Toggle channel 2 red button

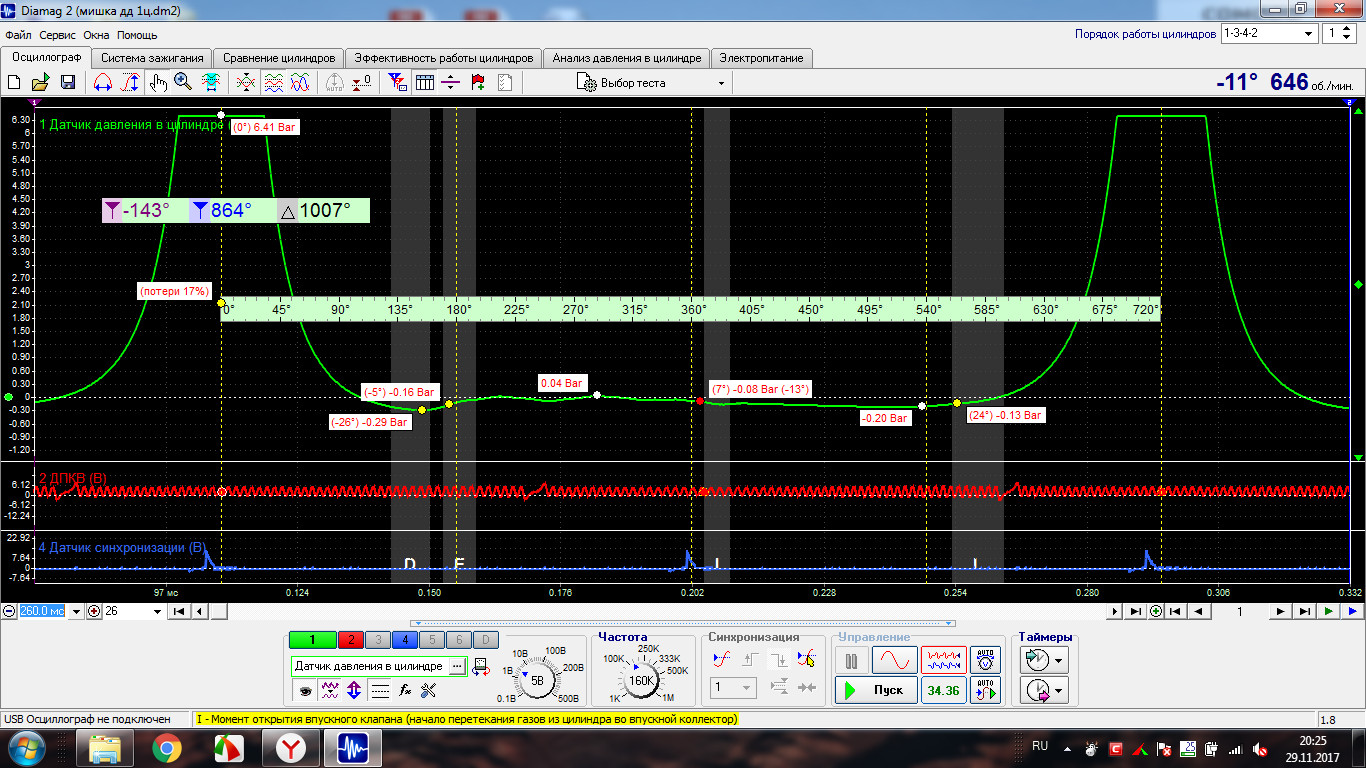click(349, 640)
